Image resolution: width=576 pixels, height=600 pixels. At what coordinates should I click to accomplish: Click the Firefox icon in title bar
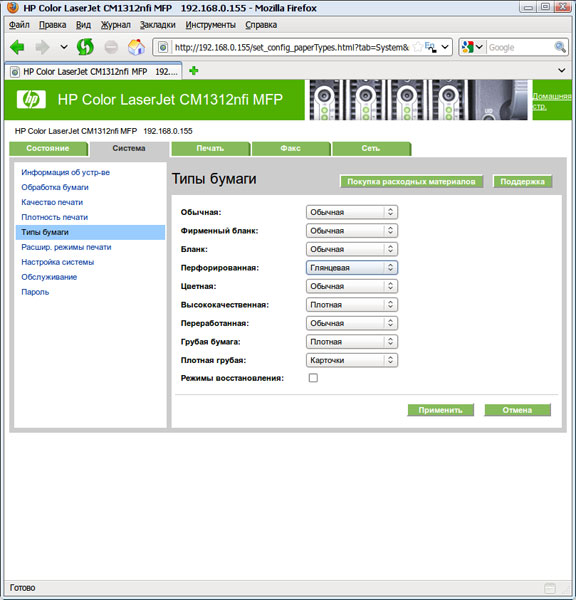[x=13, y=7]
